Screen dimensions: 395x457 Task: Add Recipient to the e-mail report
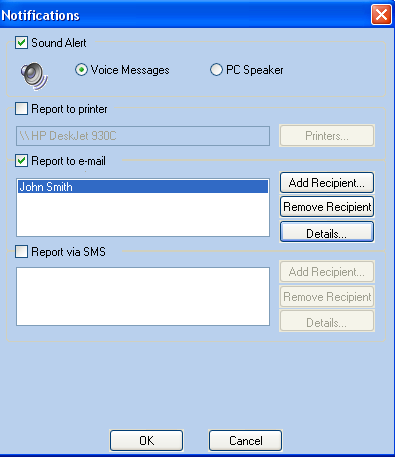click(x=327, y=183)
